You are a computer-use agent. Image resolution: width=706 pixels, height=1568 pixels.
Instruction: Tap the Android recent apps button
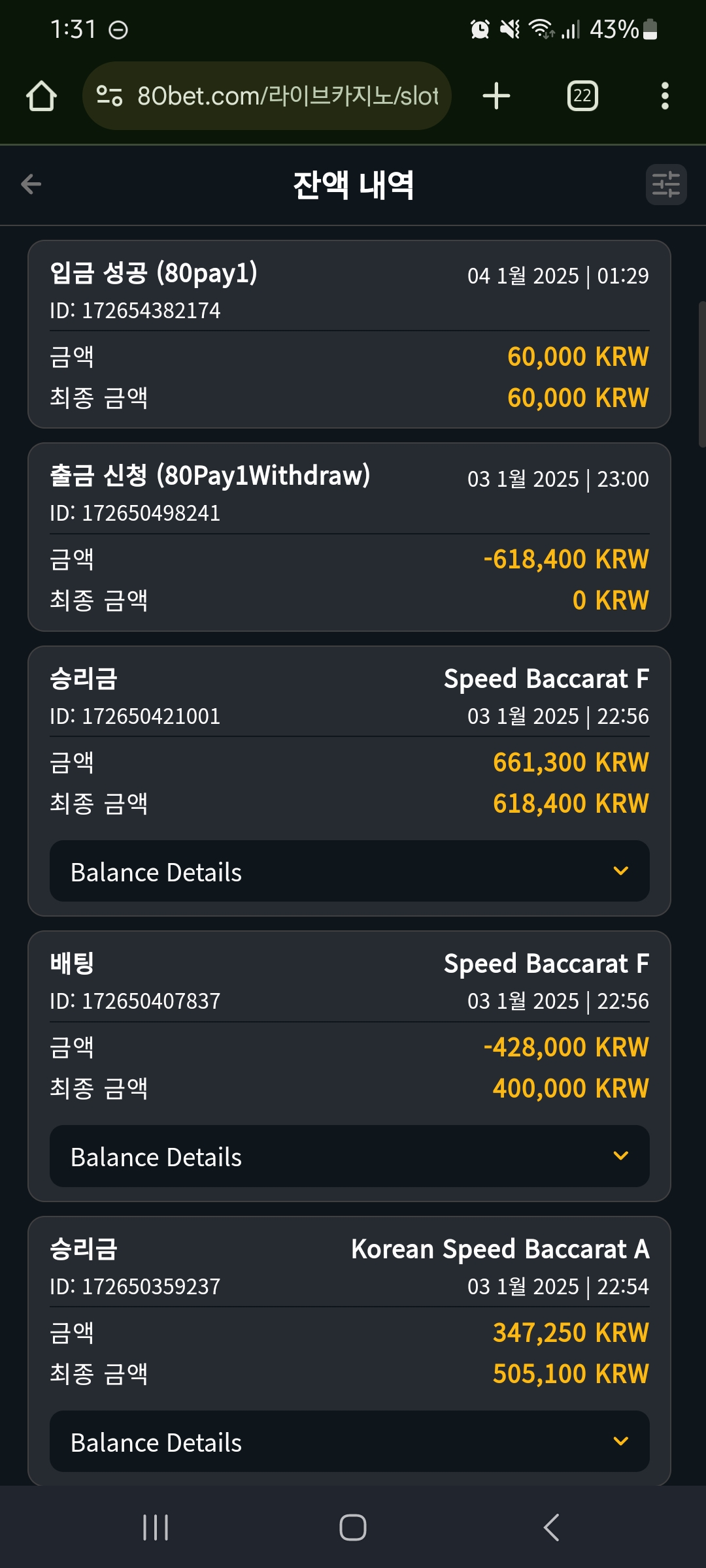pos(156,1527)
